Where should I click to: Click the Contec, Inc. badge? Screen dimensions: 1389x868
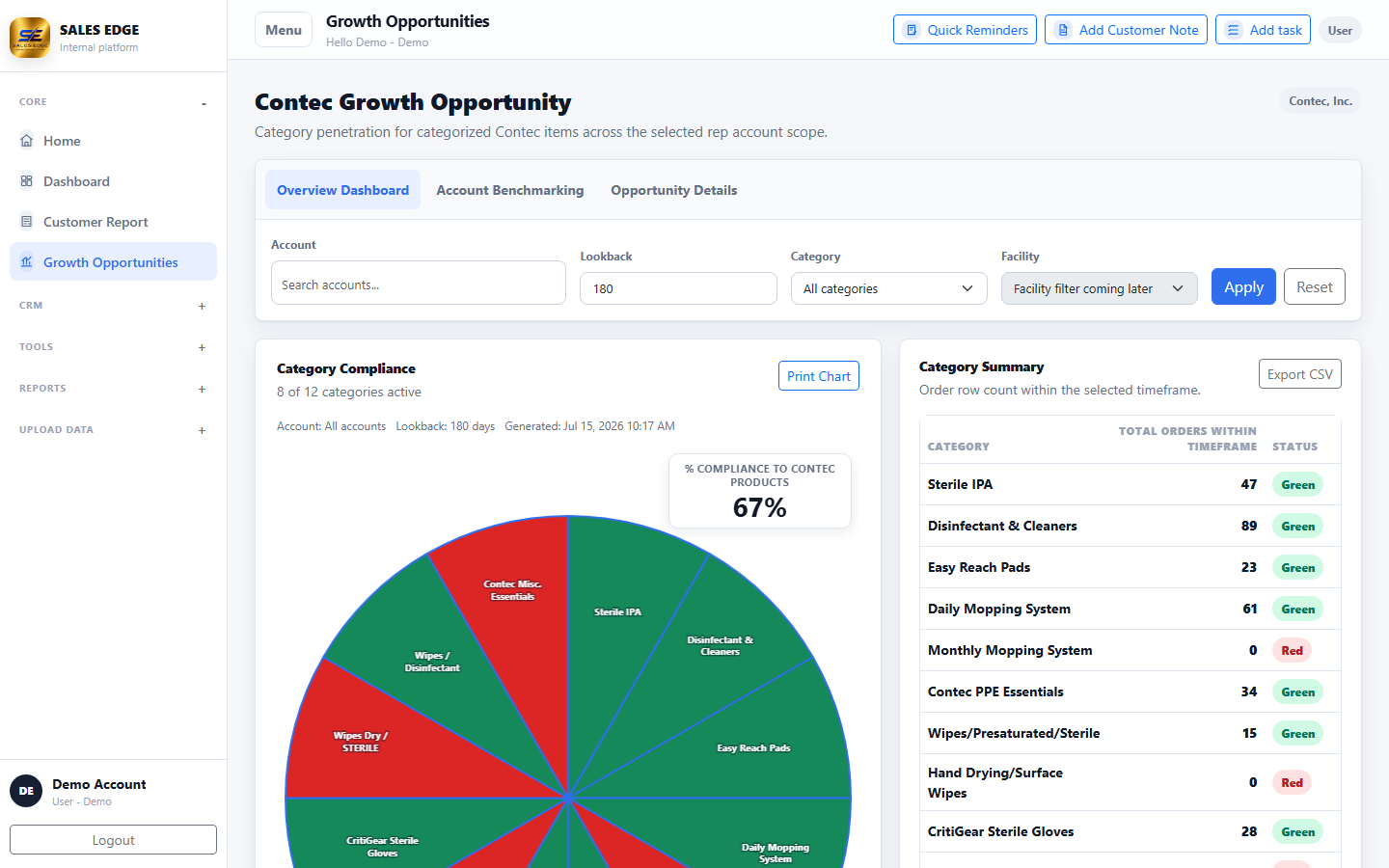[1321, 100]
